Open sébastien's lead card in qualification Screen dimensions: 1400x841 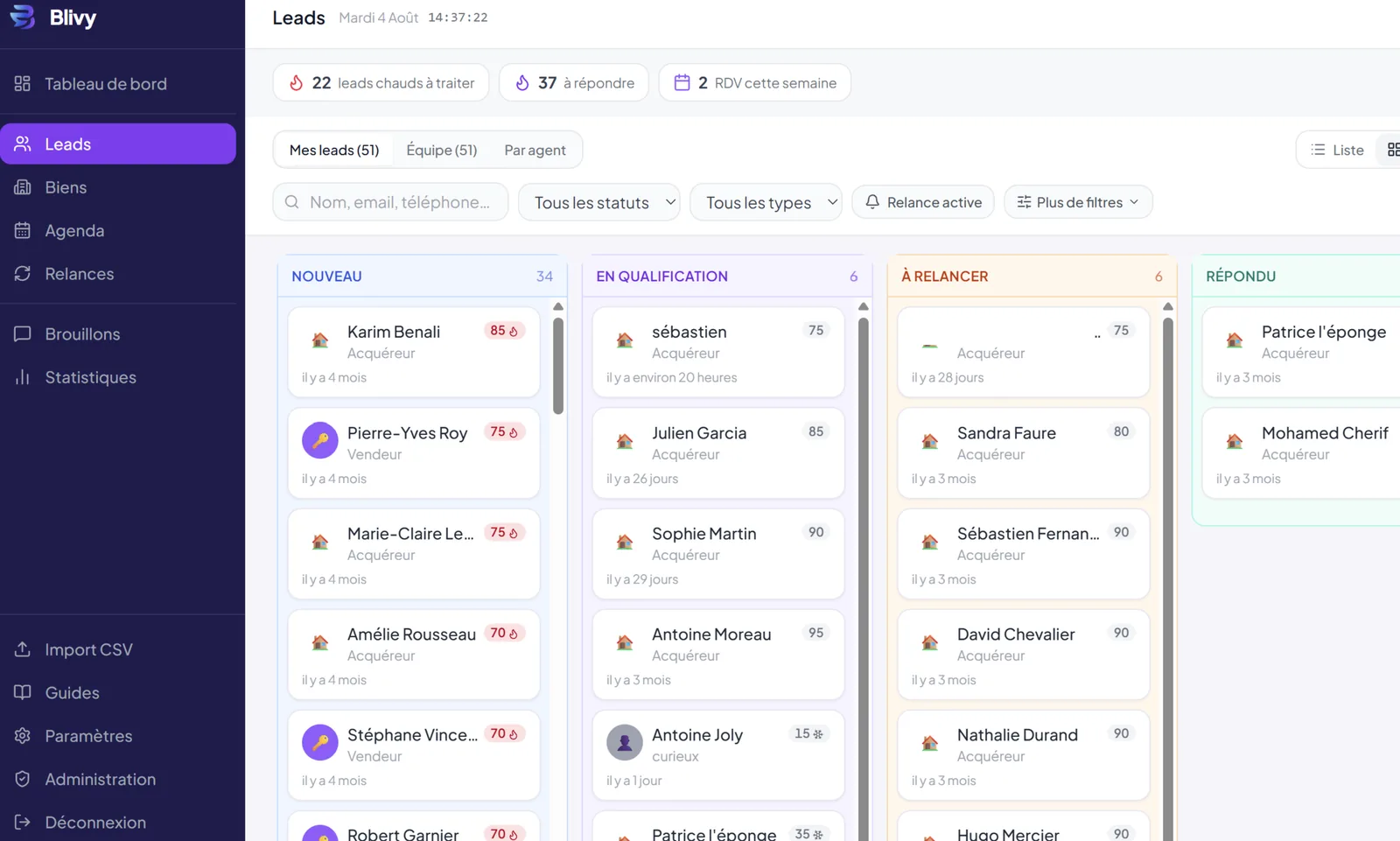tap(718, 352)
